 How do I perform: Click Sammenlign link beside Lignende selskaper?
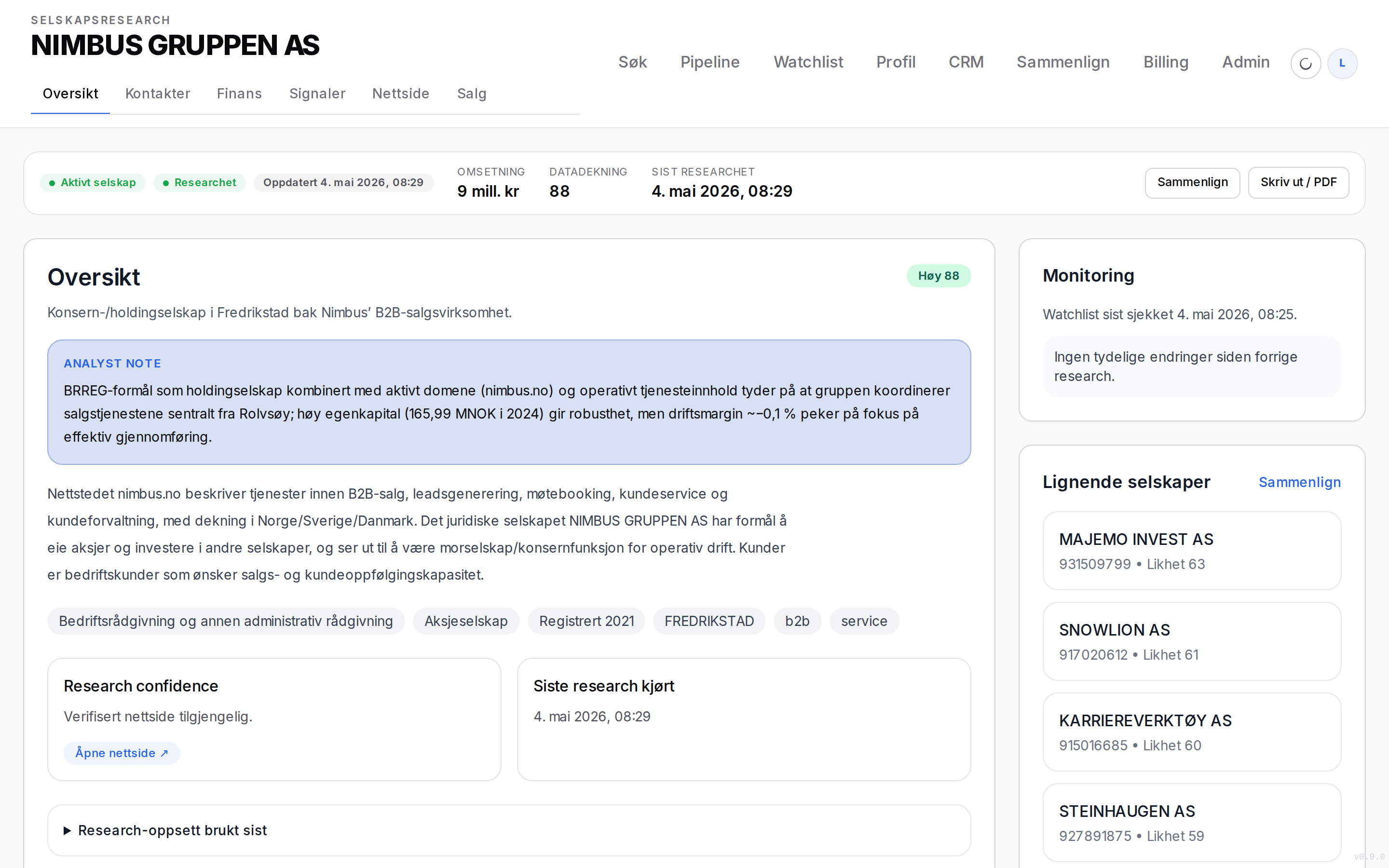(x=1299, y=482)
